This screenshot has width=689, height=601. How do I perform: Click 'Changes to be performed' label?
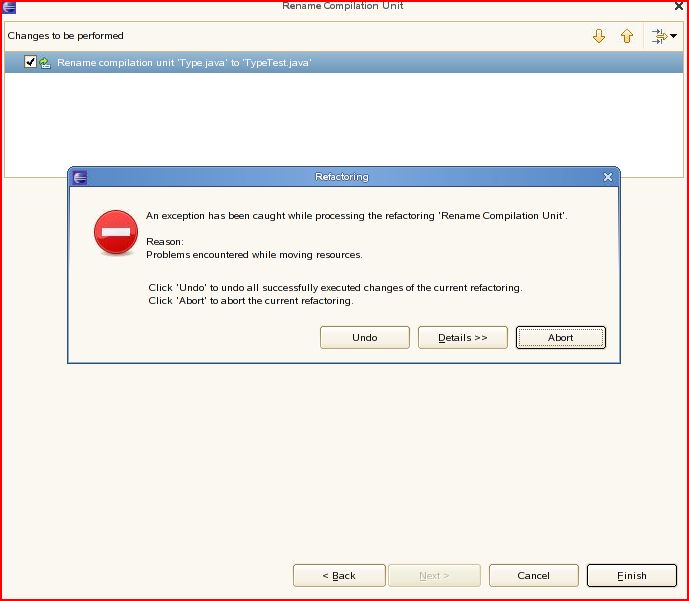pos(65,36)
